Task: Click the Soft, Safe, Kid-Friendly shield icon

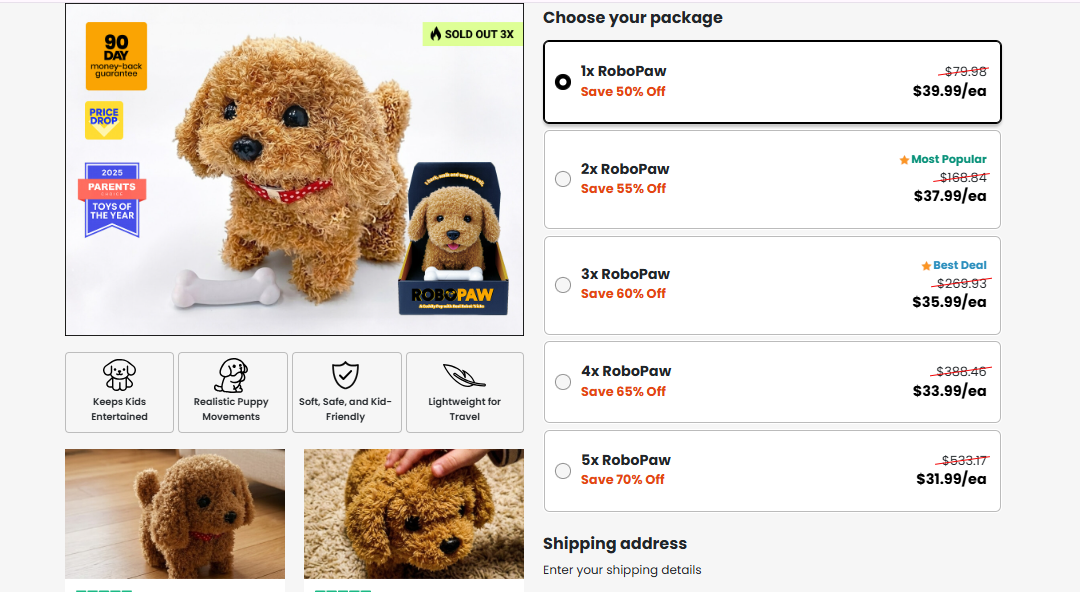Action: tap(345, 375)
